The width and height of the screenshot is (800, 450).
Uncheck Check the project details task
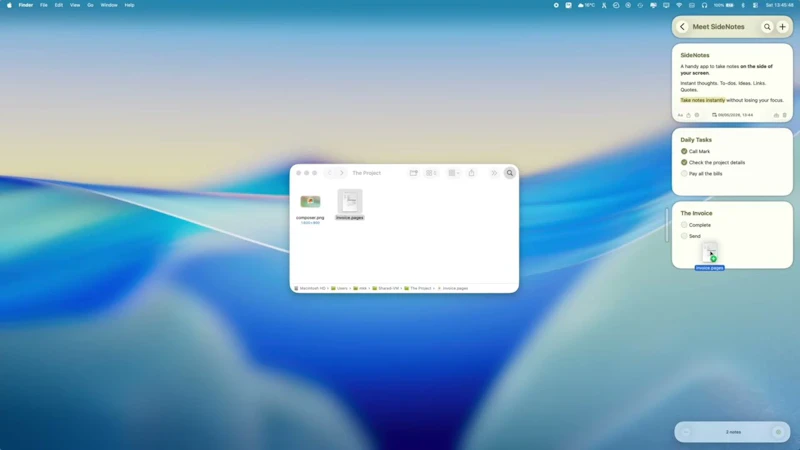684,162
